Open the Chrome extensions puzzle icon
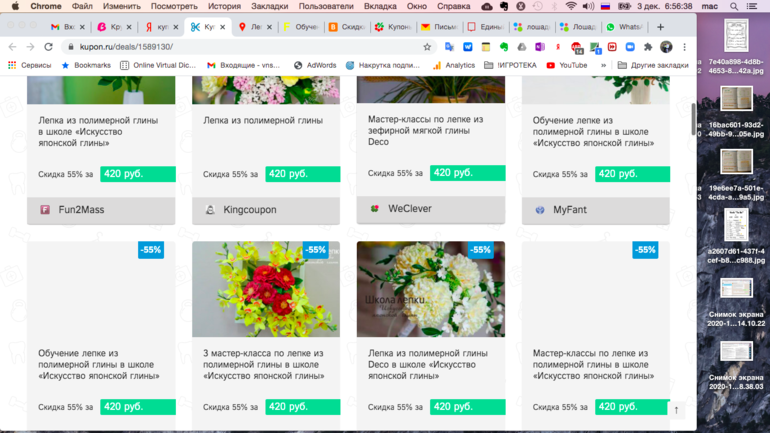 pos(648,47)
